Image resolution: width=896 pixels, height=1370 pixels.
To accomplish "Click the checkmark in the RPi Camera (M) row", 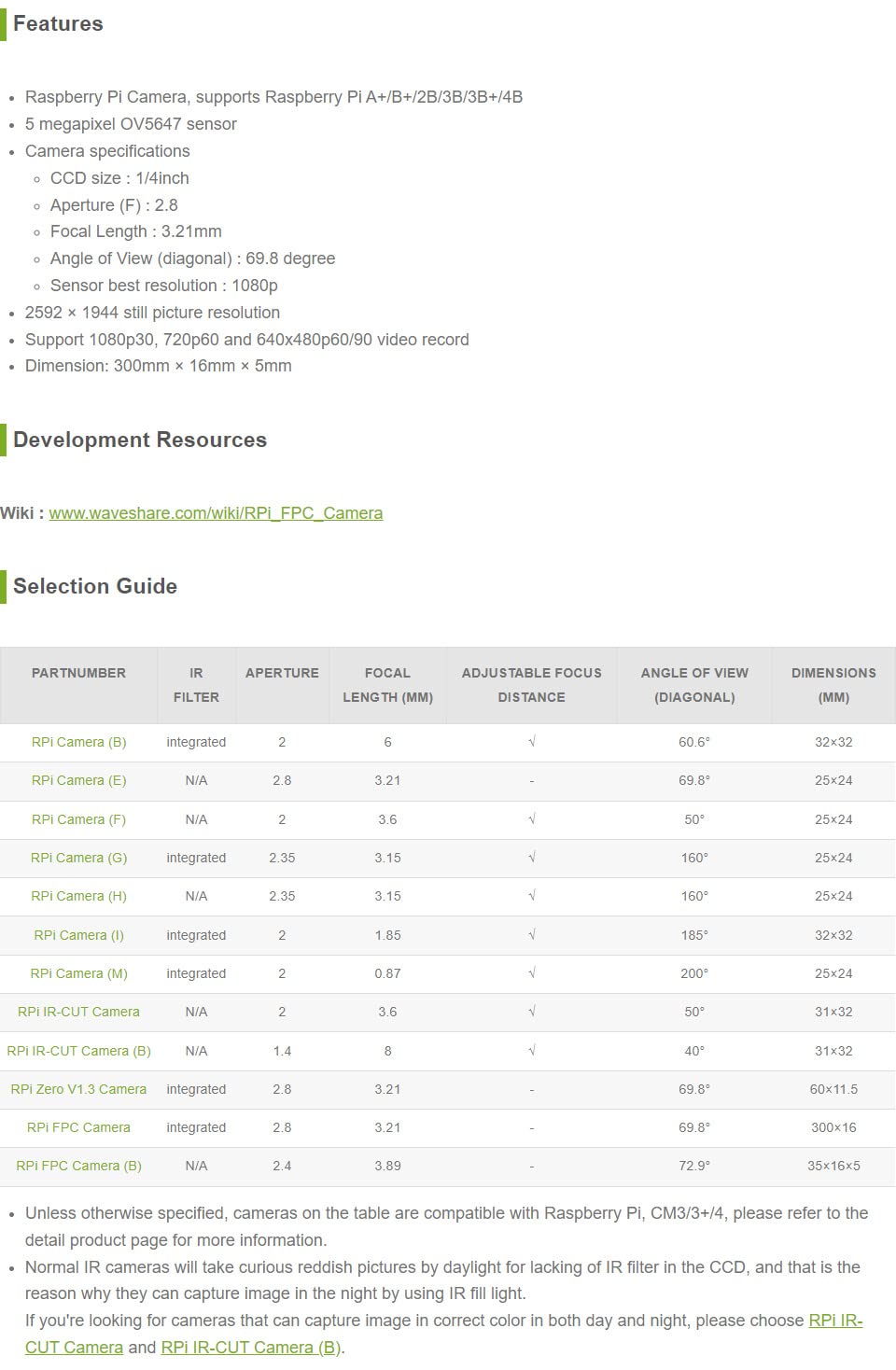I will (531, 973).
